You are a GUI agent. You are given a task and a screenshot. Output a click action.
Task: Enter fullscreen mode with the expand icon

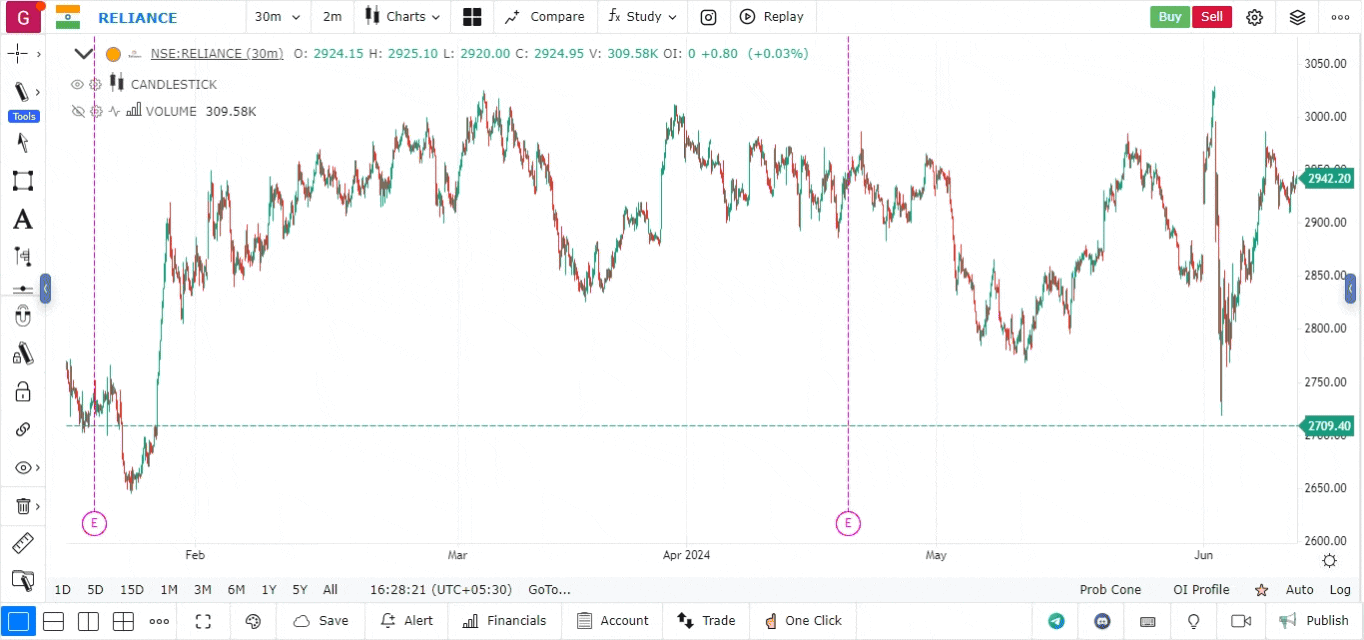click(x=203, y=621)
